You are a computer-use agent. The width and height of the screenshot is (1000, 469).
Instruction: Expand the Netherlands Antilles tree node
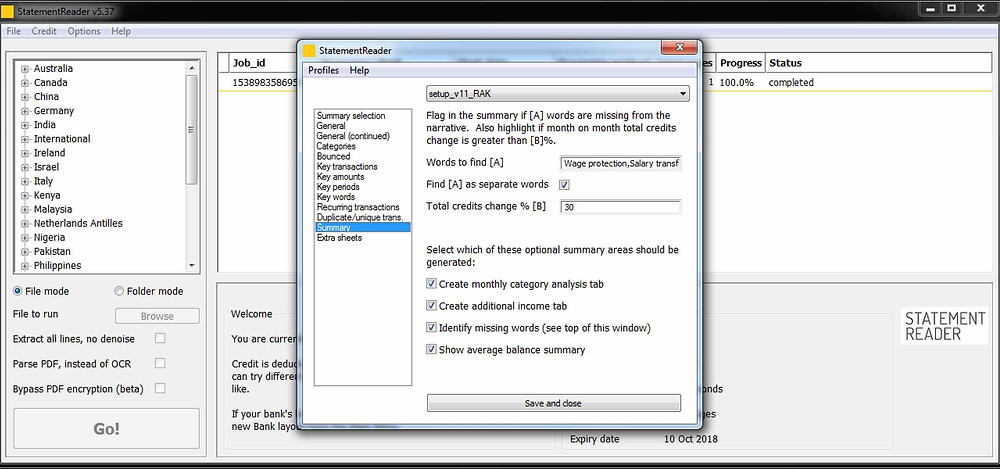[x=25, y=223]
